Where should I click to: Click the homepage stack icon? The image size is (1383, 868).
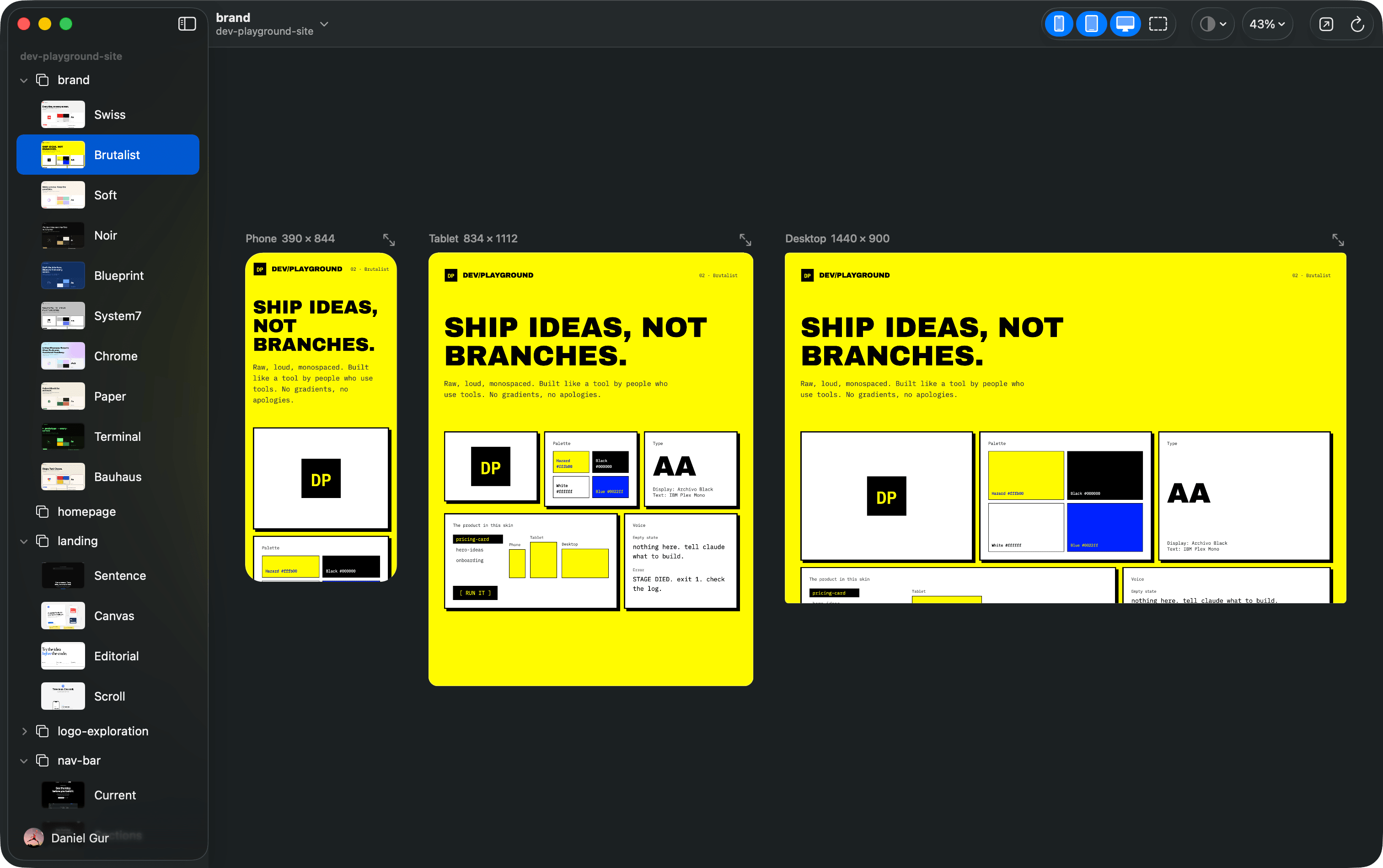43,511
